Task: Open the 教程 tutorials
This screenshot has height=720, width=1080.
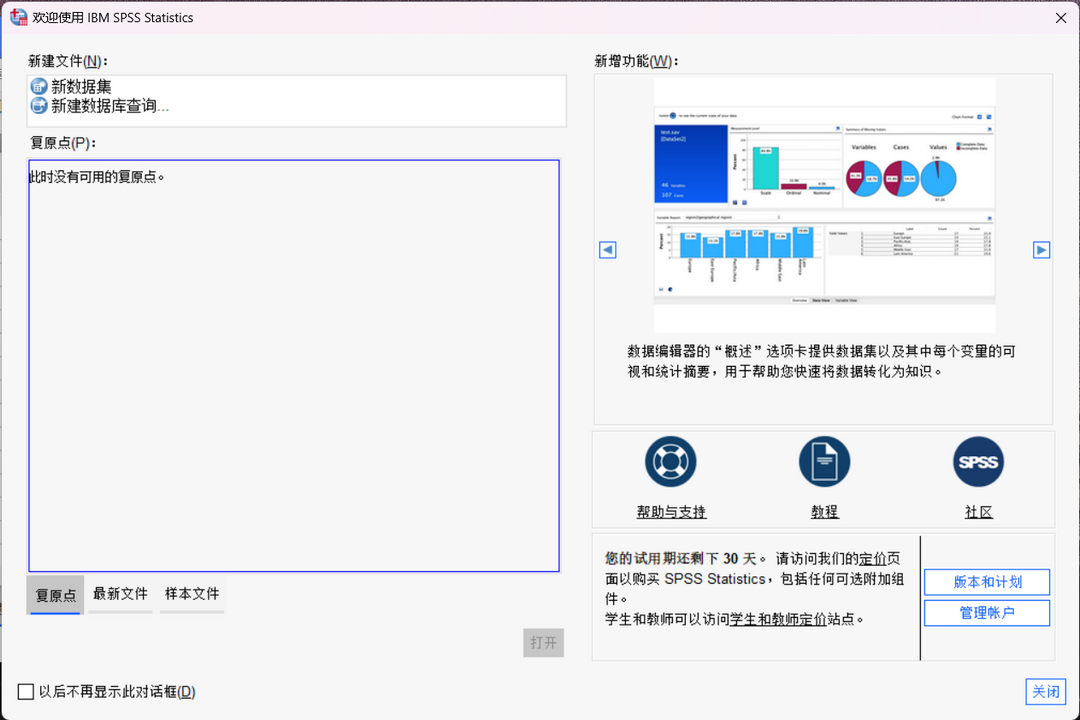Action: point(824,512)
